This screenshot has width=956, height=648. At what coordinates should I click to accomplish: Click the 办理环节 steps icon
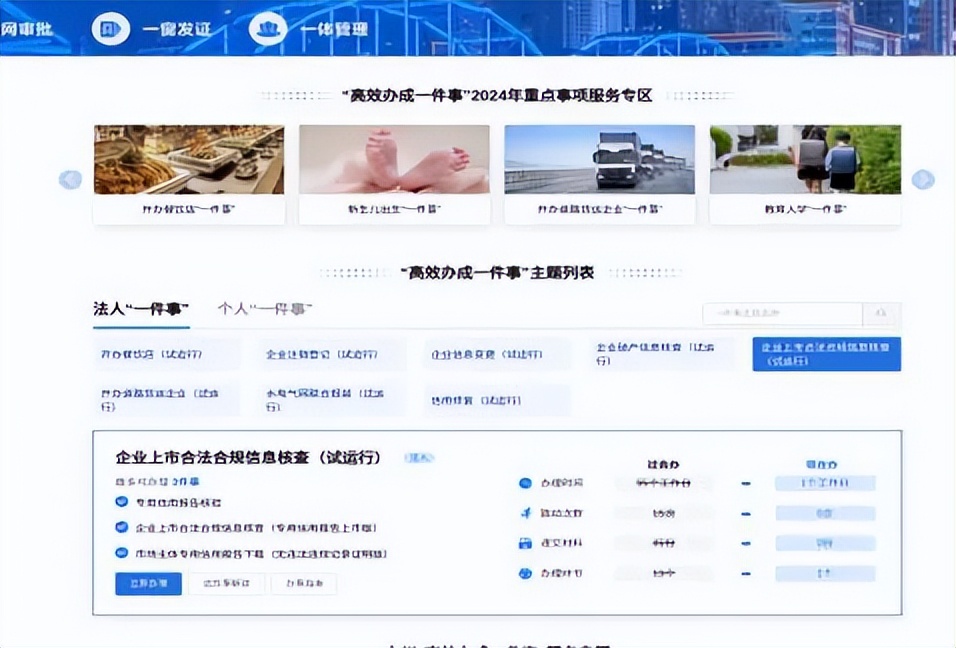525,574
